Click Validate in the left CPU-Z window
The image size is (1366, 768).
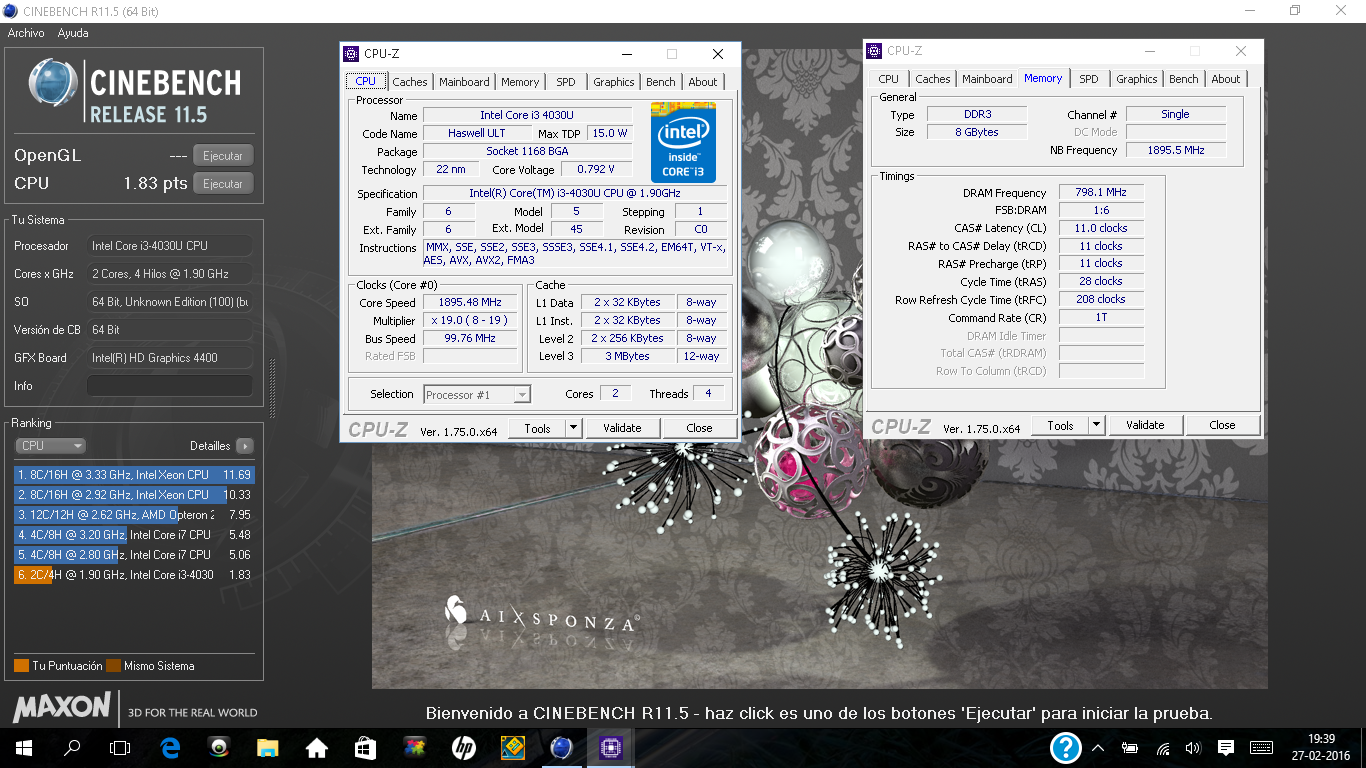tap(622, 428)
